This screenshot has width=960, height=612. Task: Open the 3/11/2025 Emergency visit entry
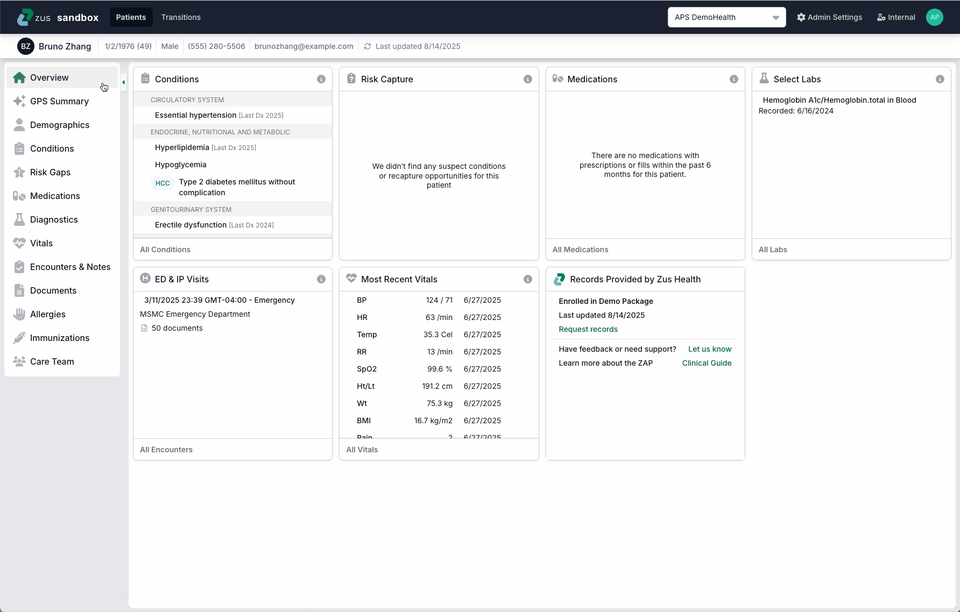coord(219,300)
